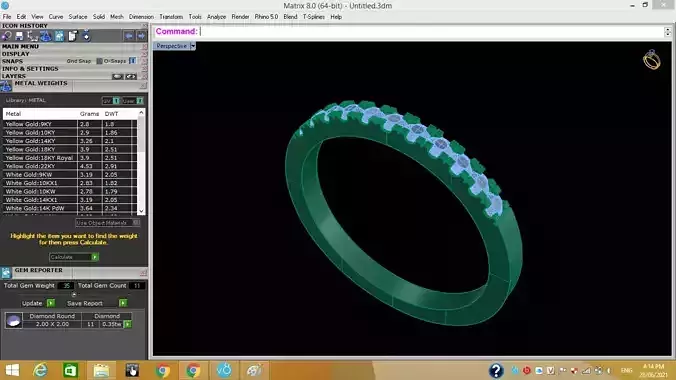Click the first Layers oval icon
The width and height of the screenshot is (676, 380).
point(118,76)
